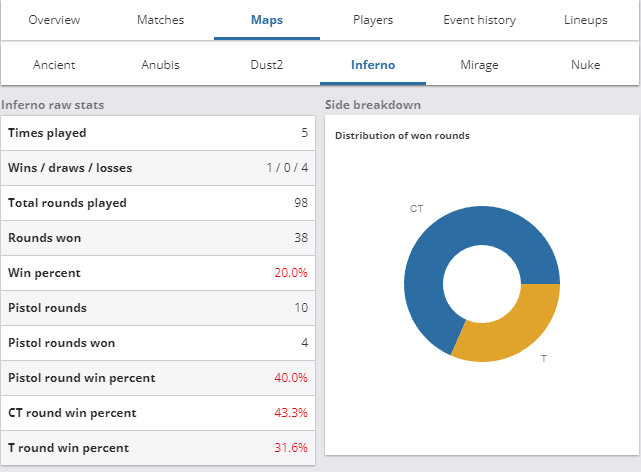Click the CT chart label
Screen dimensions: 641x472
pyautogui.click(x=416, y=209)
